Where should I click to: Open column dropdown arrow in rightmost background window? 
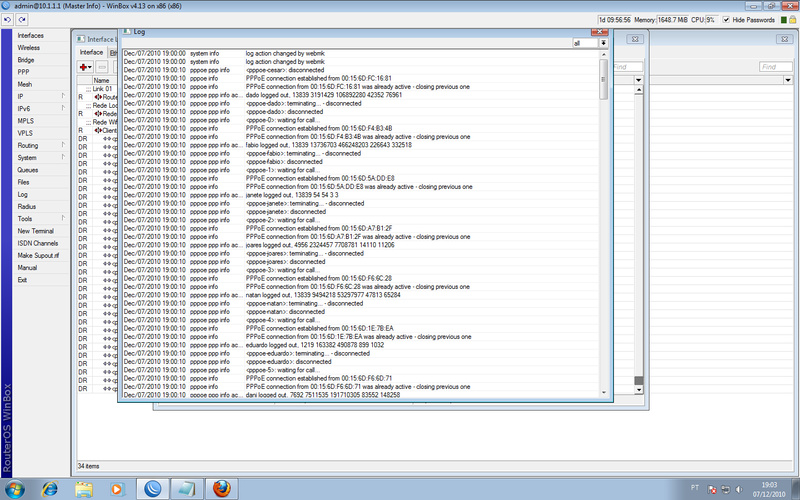pyautogui.click(x=788, y=80)
